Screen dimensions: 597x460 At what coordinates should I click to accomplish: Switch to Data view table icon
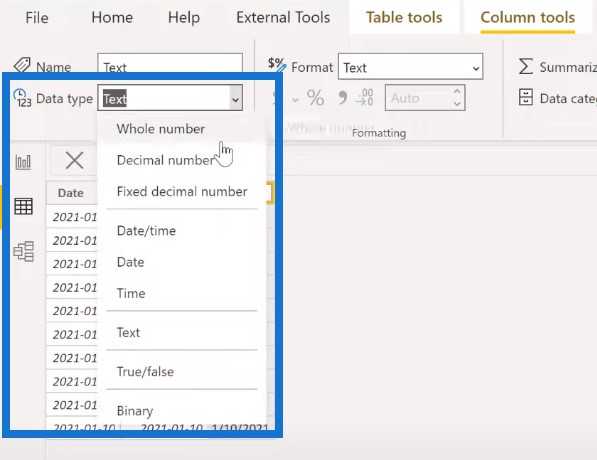point(23,206)
